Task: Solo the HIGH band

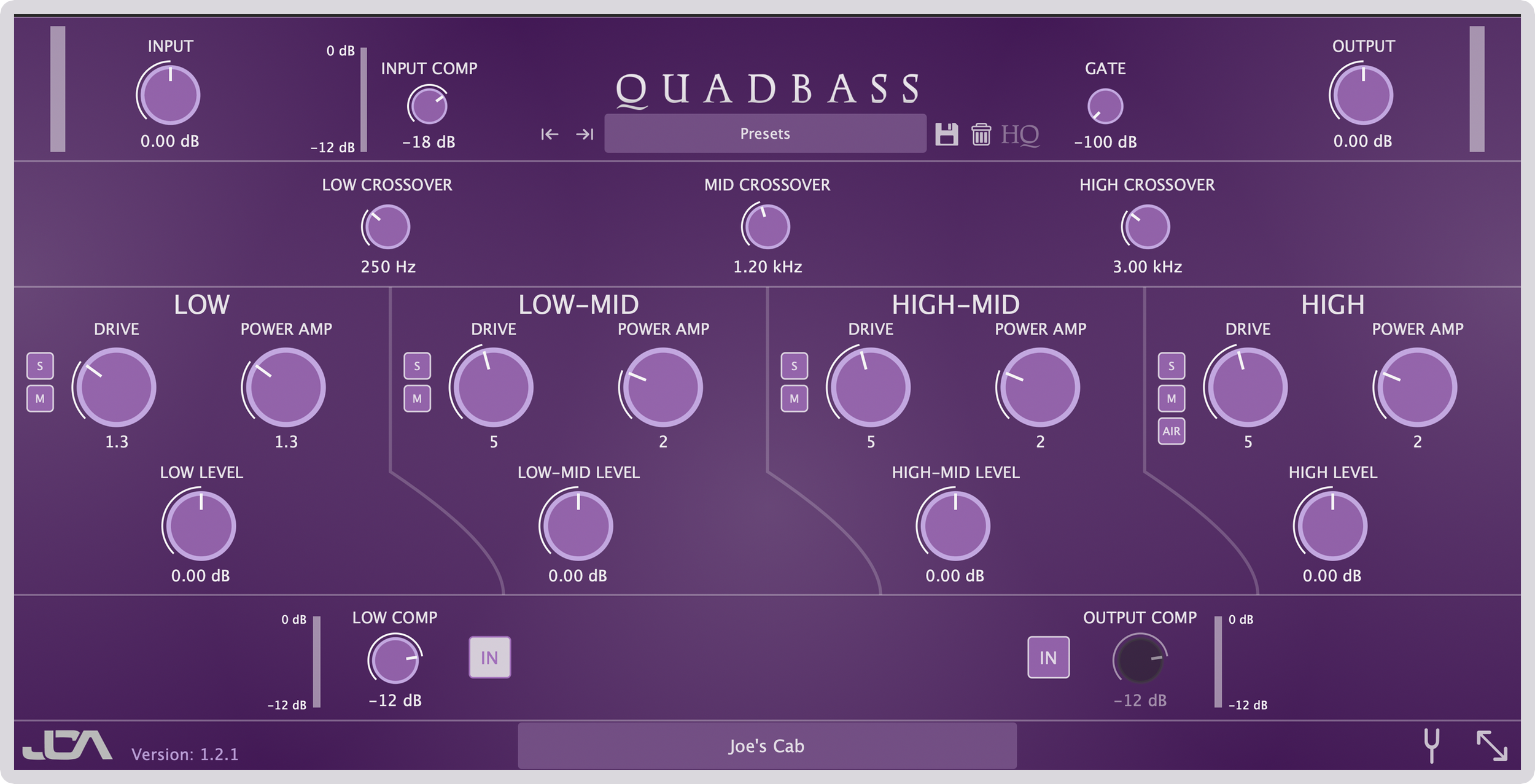Action: tap(1171, 366)
